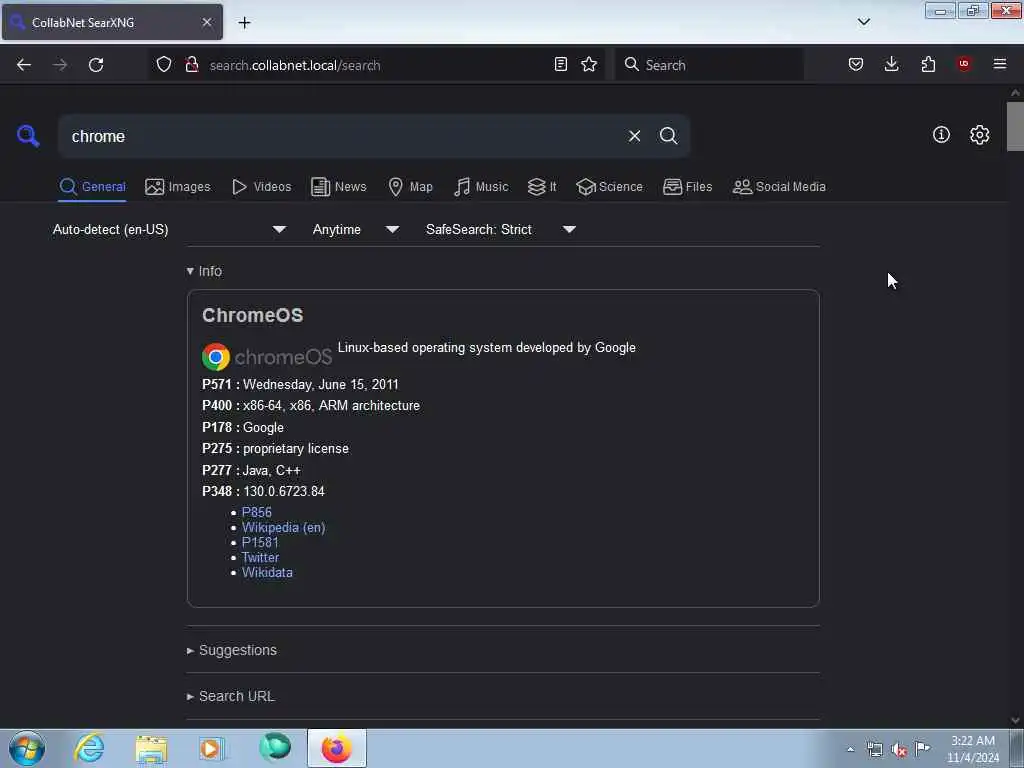Screen dimensions: 1024x768
Task: Bookmark this page with star
Action: click(x=589, y=64)
